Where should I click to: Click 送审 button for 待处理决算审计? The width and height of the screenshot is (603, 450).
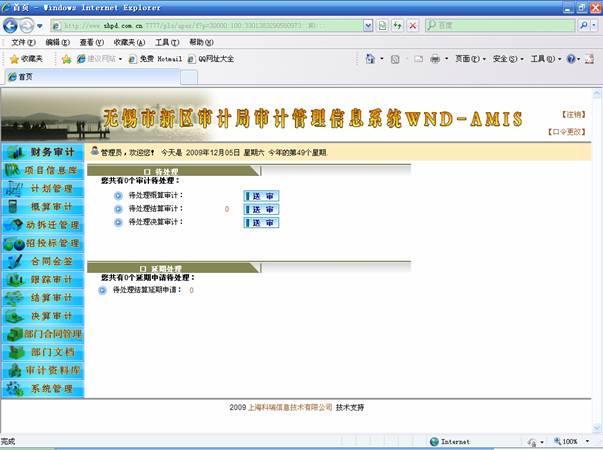(x=261, y=223)
